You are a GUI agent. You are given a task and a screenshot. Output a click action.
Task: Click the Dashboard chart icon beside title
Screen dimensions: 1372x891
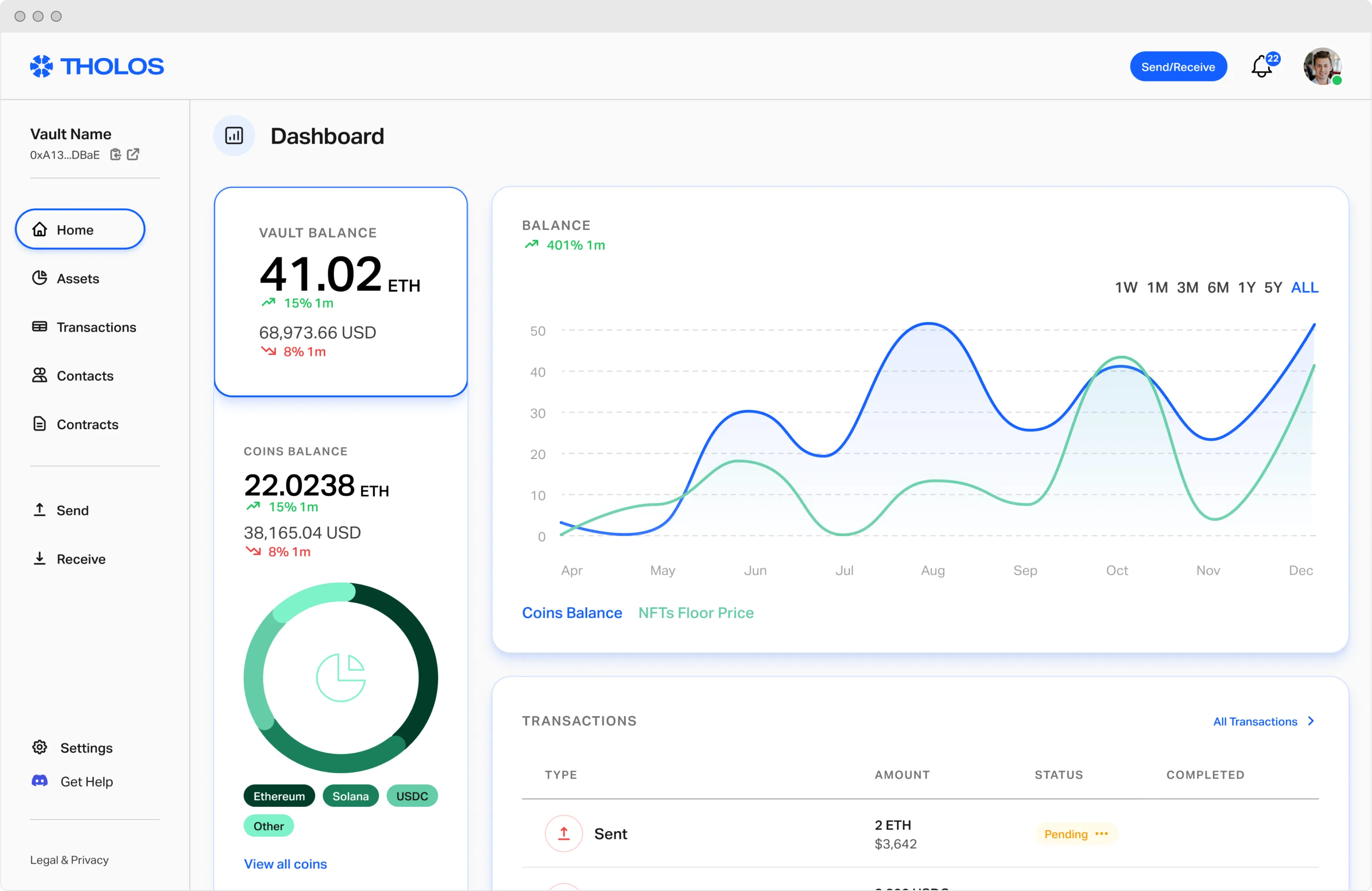[x=234, y=136]
